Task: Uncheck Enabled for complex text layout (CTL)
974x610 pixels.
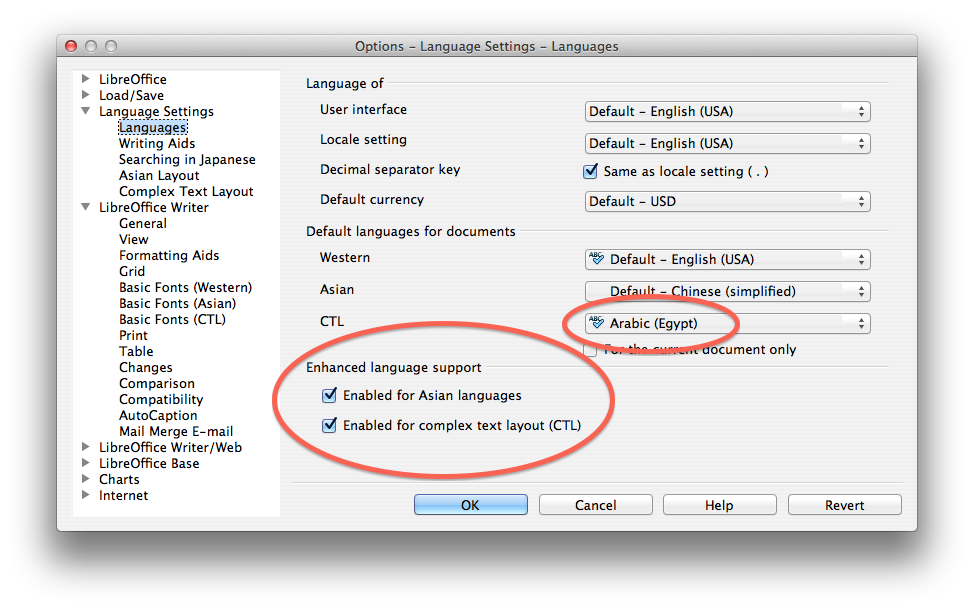Action: pos(329,426)
